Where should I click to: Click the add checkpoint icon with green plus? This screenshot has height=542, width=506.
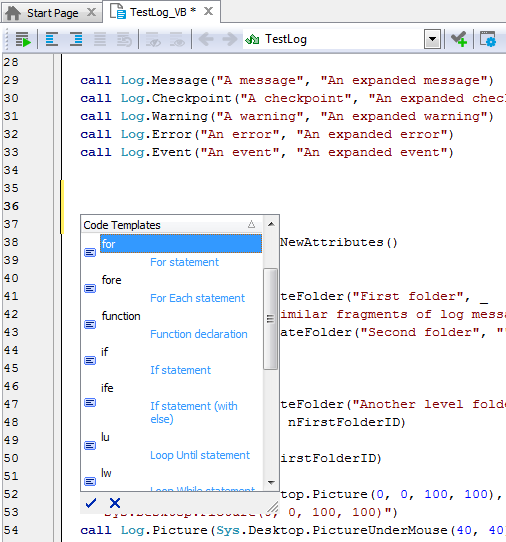(459, 39)
